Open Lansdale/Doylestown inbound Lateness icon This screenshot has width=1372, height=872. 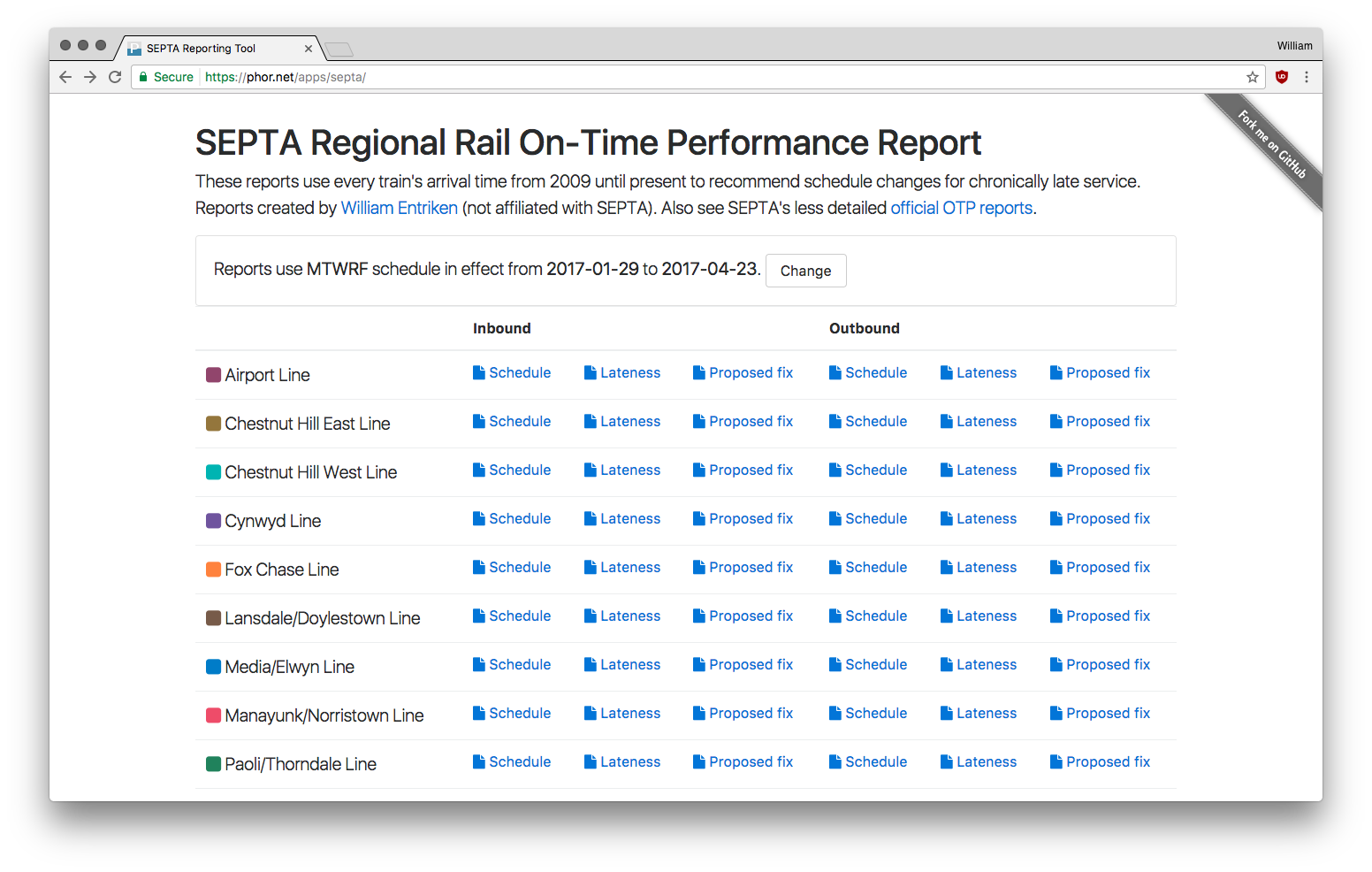click(591, 616)
